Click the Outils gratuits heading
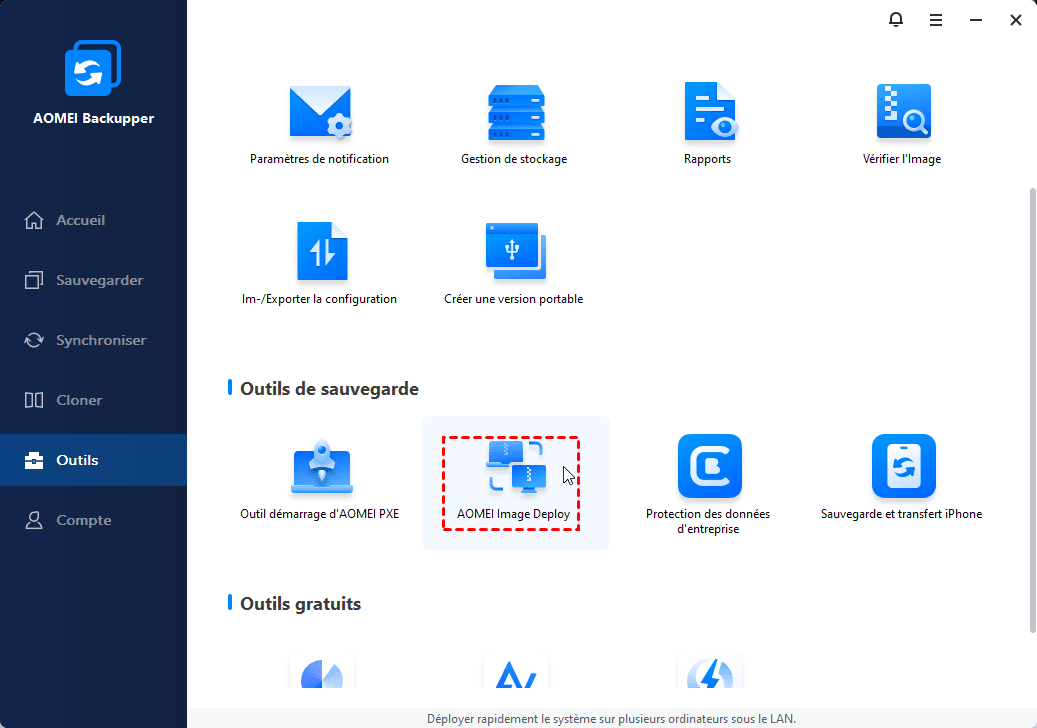The image size is (1037, 728). click(x=300, y=604)
